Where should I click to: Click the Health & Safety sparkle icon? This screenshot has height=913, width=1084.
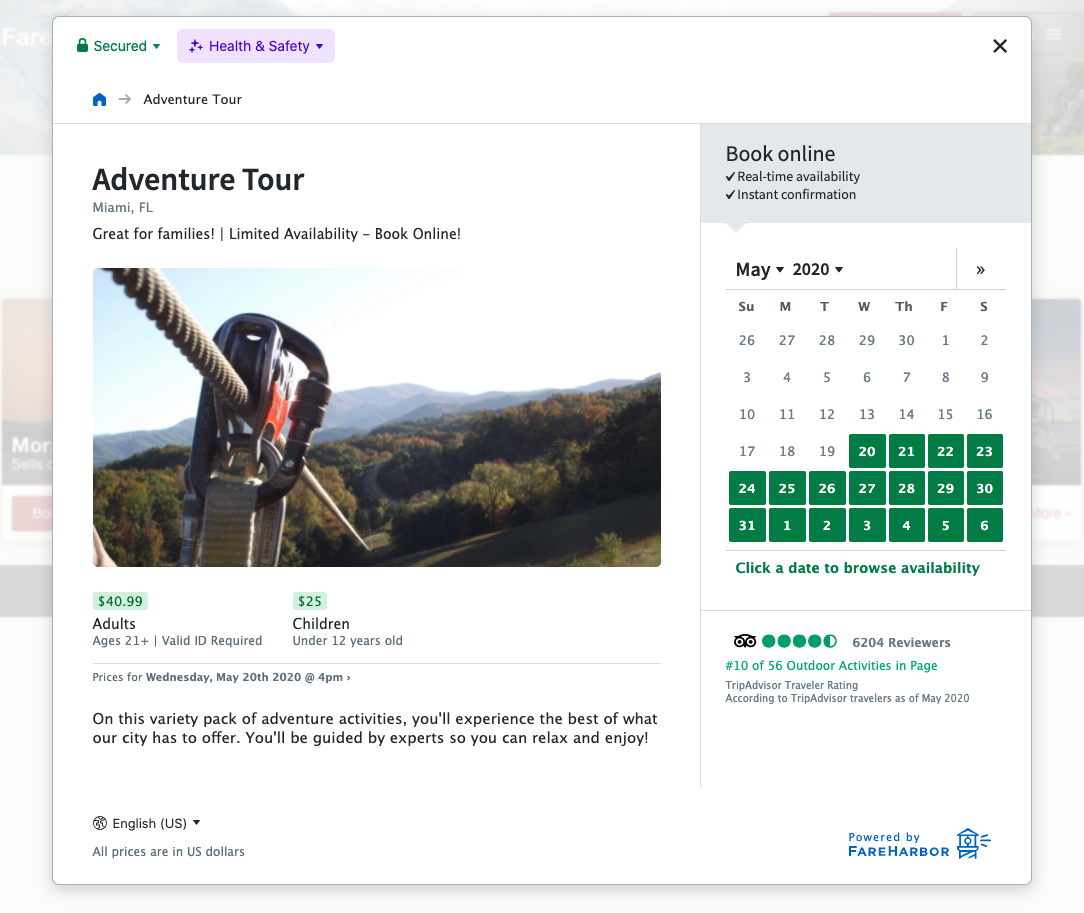[196, 46]
